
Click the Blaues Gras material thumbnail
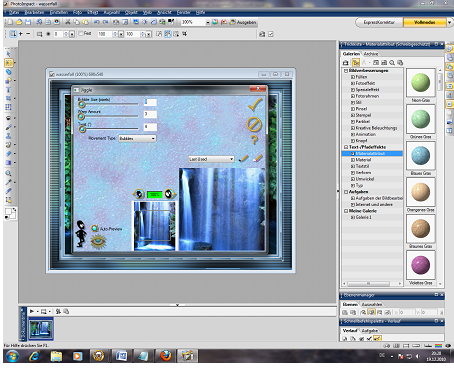coord(421,155)
